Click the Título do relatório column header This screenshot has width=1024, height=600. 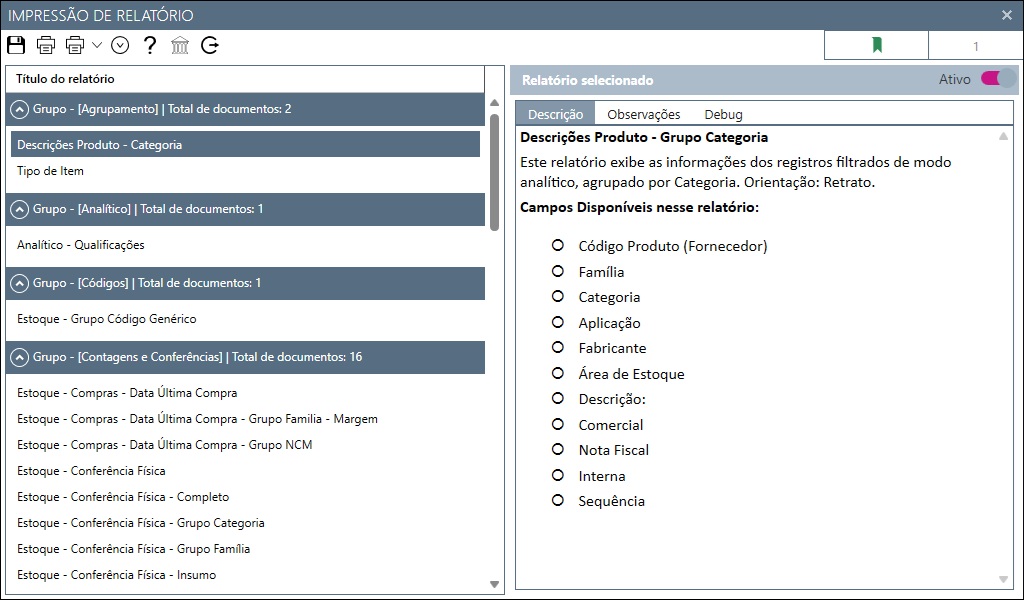[x=246, y=79]
